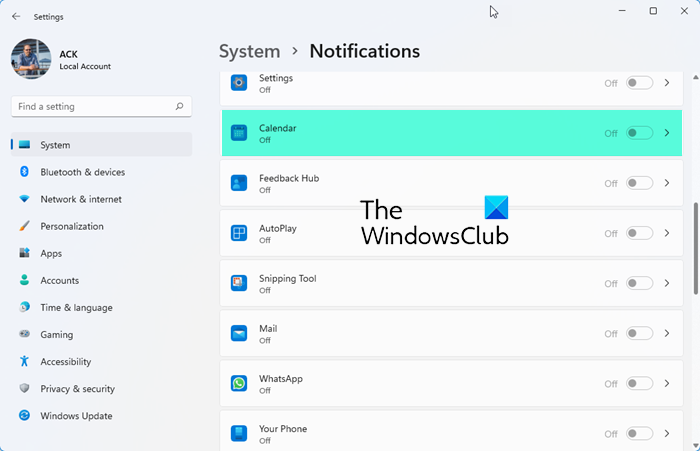Click the Windows Update refresh icon

coord(25,415)
